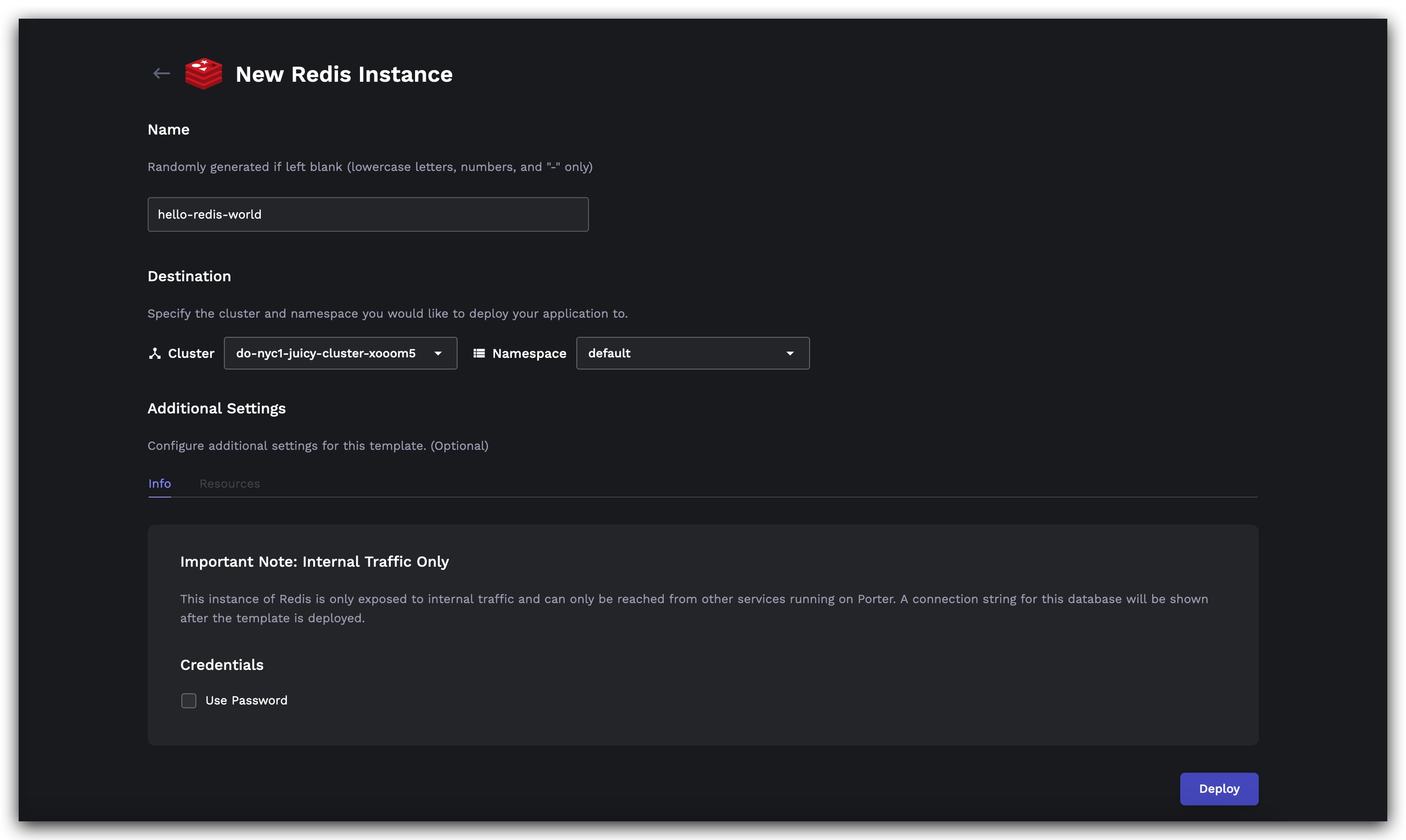Click the Credentials heading
Screen dimensions: 1406x840
pos(222,664)
